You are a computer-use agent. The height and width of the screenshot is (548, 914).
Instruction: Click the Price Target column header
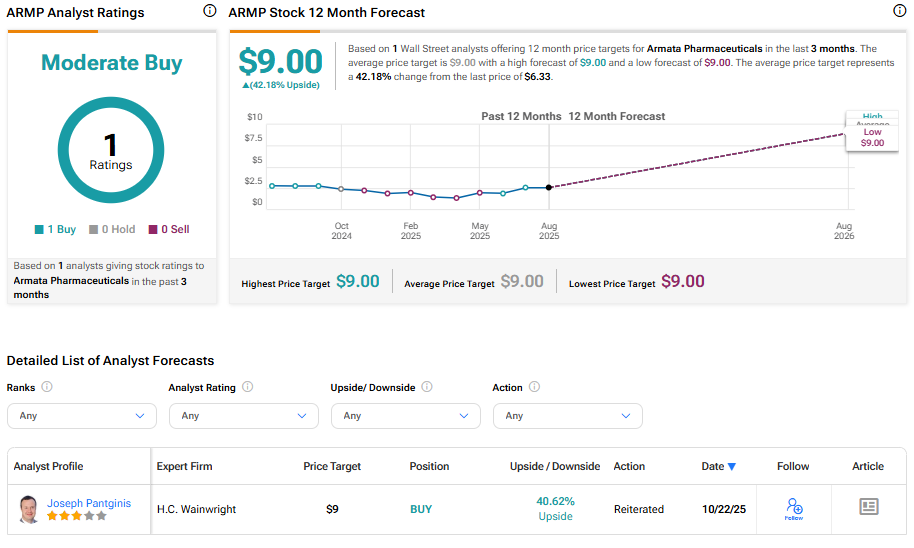[332, 466]
